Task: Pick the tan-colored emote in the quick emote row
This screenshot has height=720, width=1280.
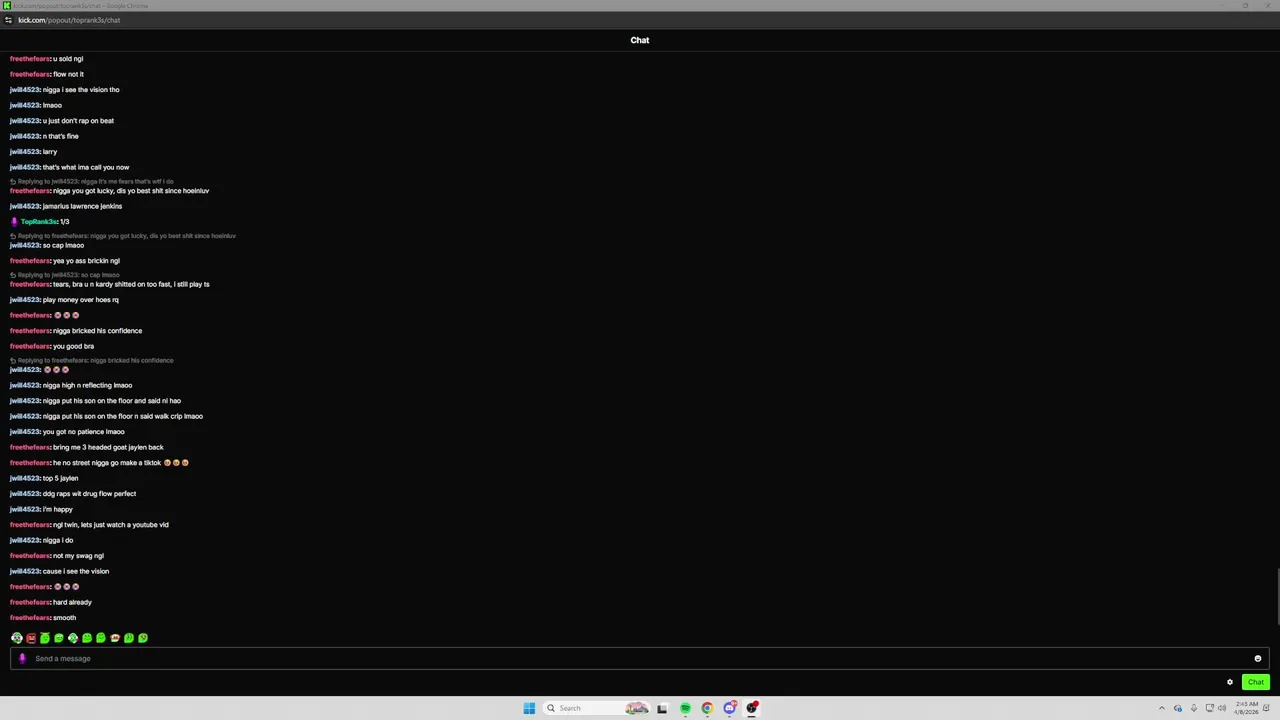Action: [x=115, y=638]
